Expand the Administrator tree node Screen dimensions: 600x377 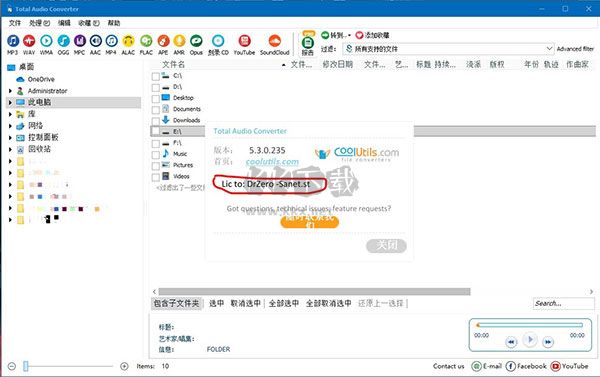(x=10, y=91)
